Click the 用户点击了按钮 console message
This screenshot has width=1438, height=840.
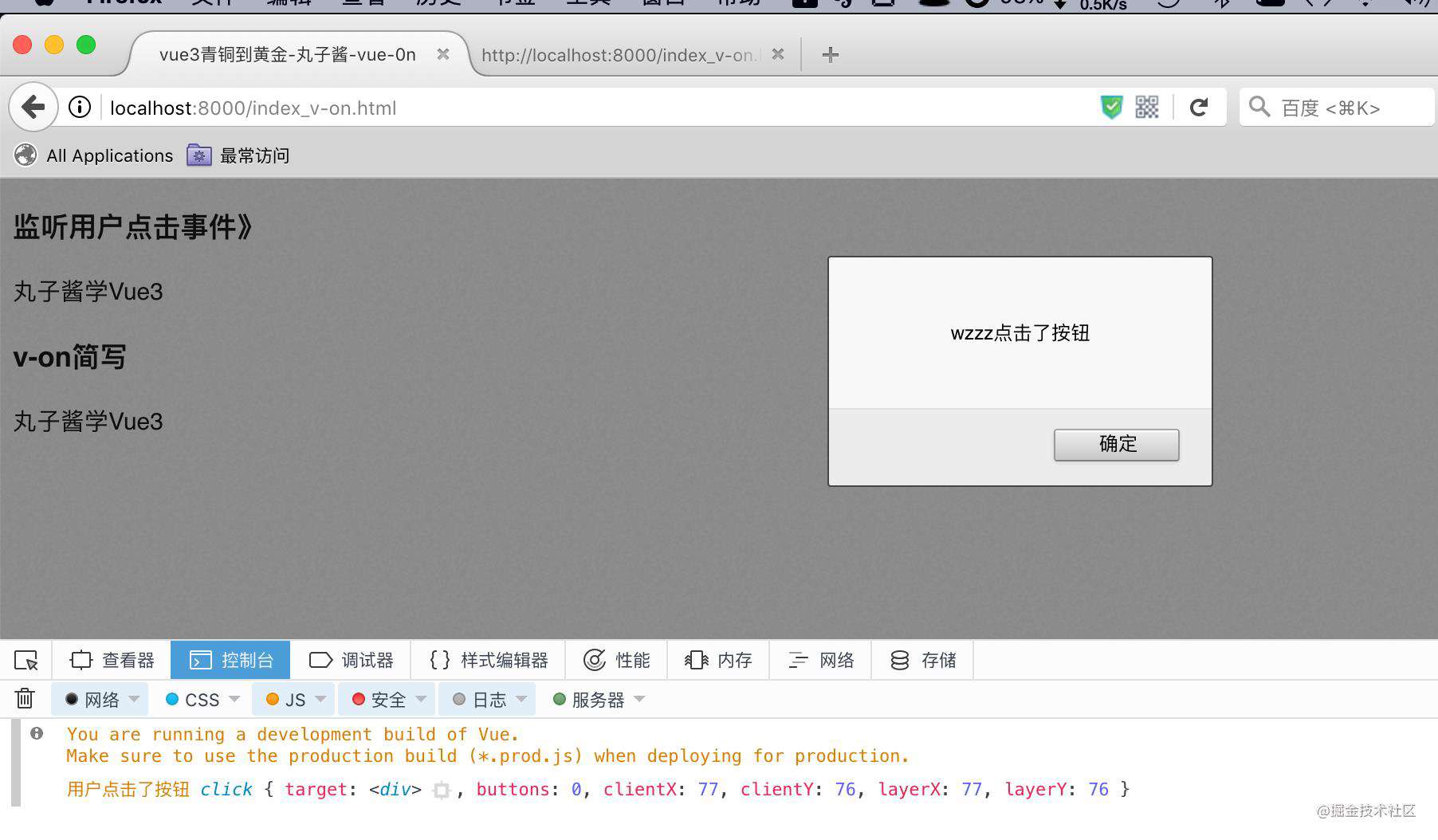[128, 790]
